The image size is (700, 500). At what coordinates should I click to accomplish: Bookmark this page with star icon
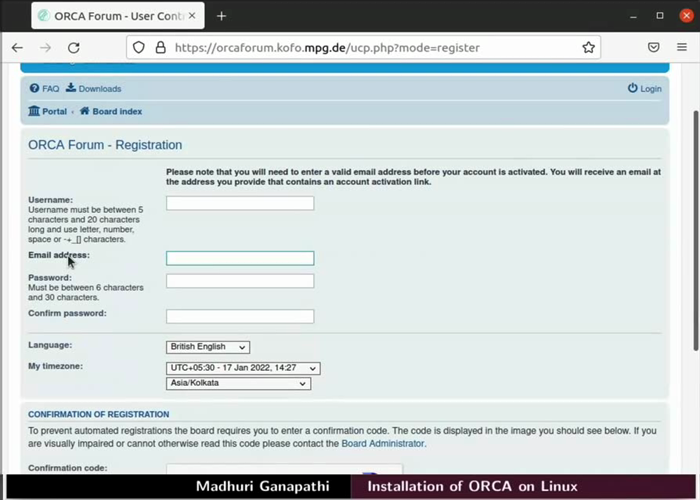tap(589, 47)
